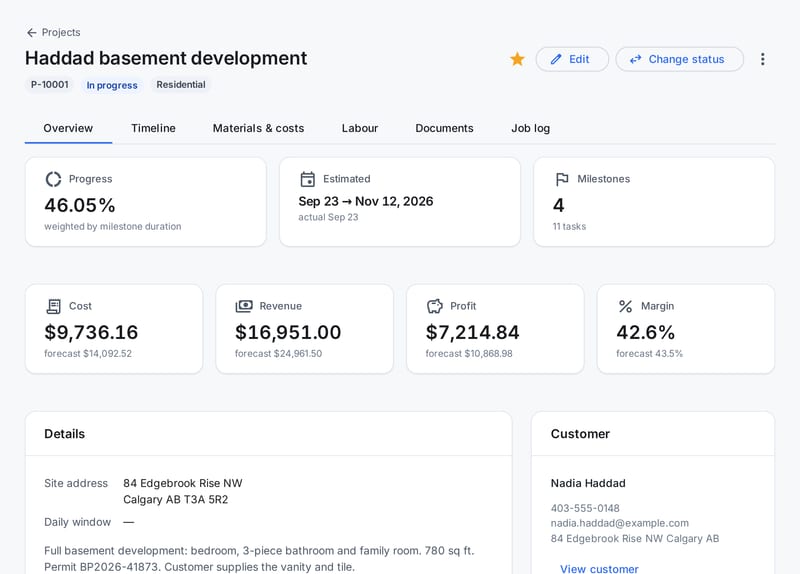Click the Permit BP2026-41873 description line
The image size is (800, 574).
point(199,567)
